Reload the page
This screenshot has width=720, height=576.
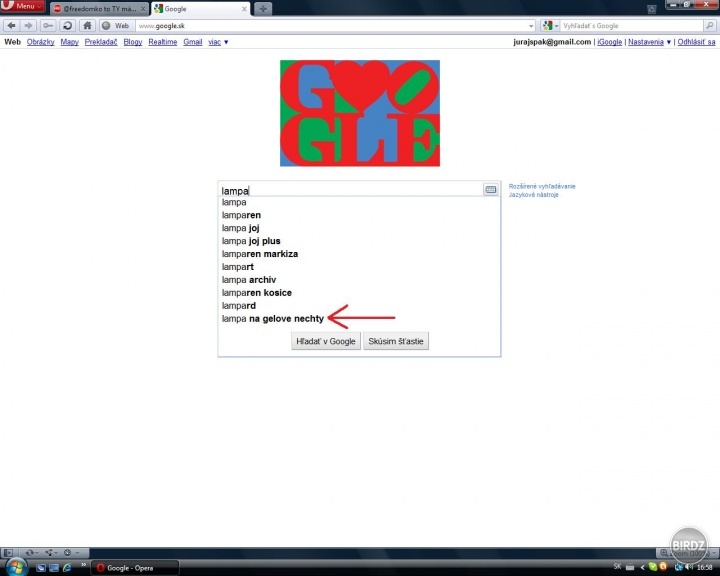(67, 26)
